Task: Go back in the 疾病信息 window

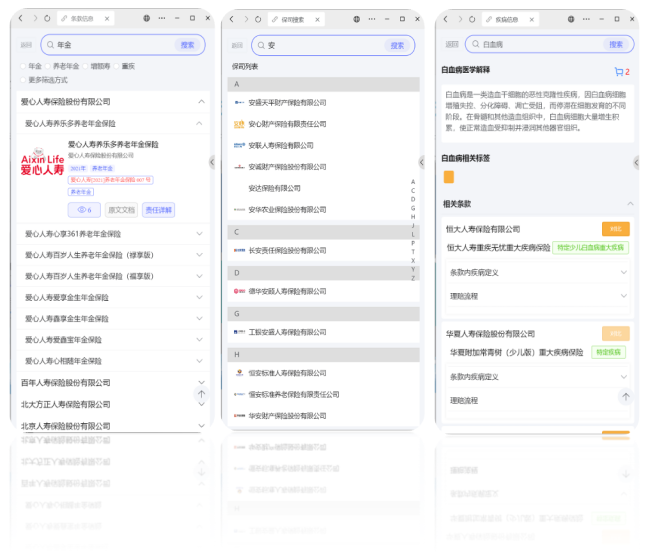Action: tap(445, 19)
